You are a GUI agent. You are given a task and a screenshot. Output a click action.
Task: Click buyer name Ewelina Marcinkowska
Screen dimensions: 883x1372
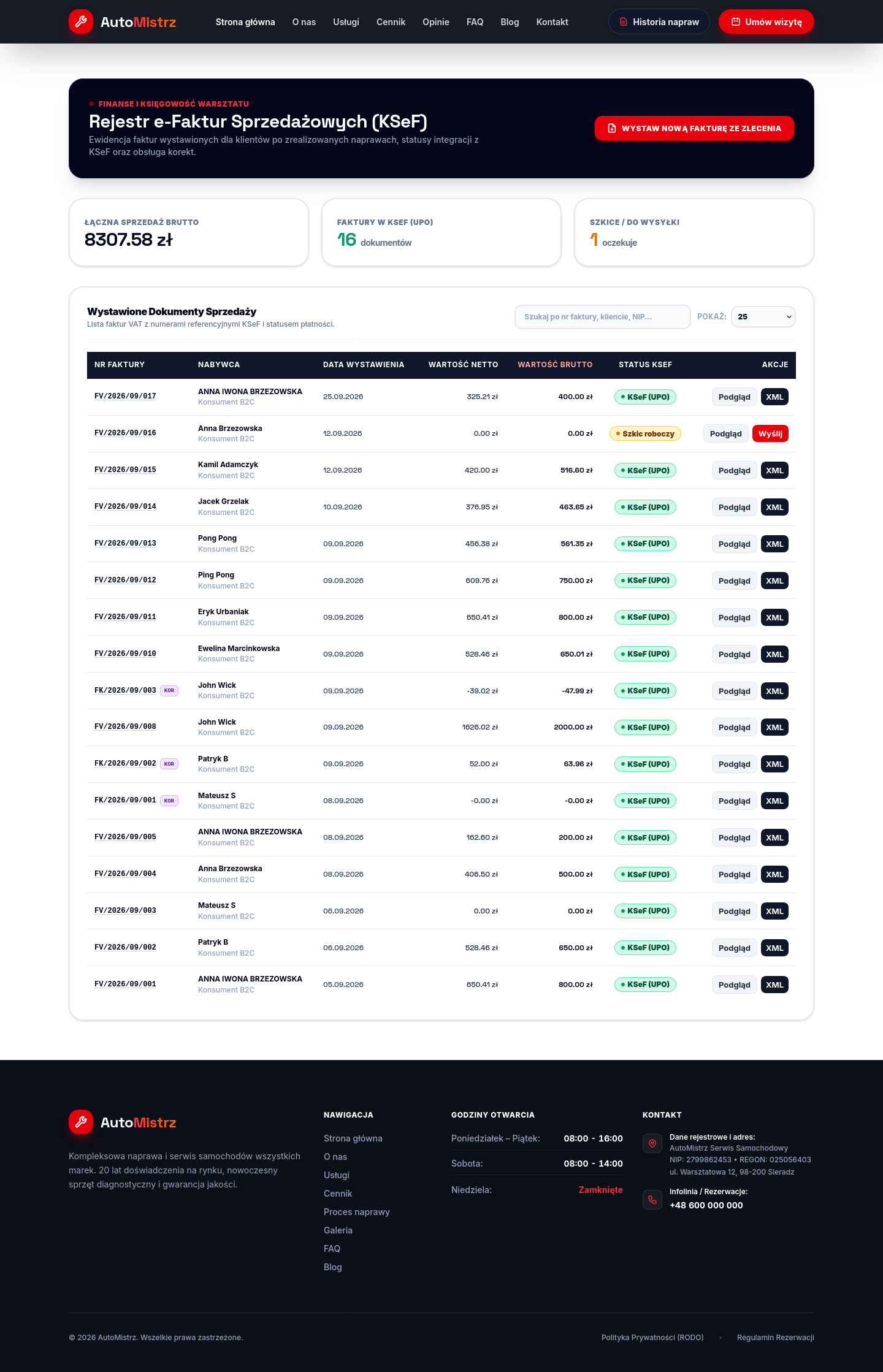(239, 649)
